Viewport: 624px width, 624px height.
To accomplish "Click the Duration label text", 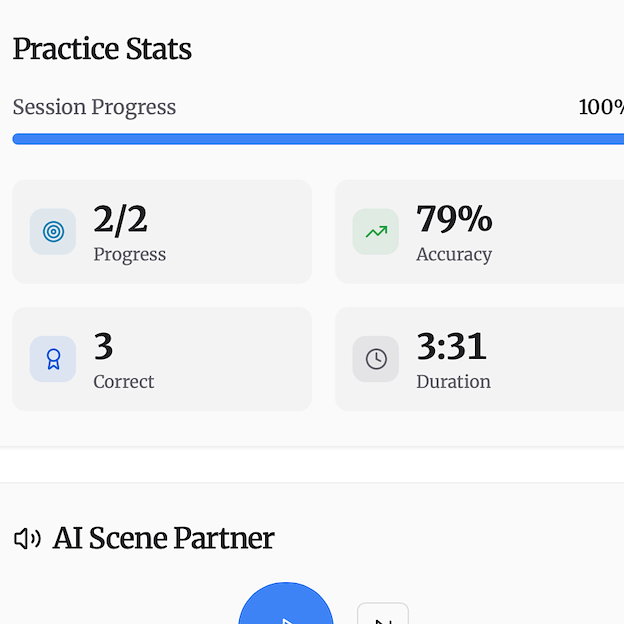I will pyautogui.click(x=453, y=381).
